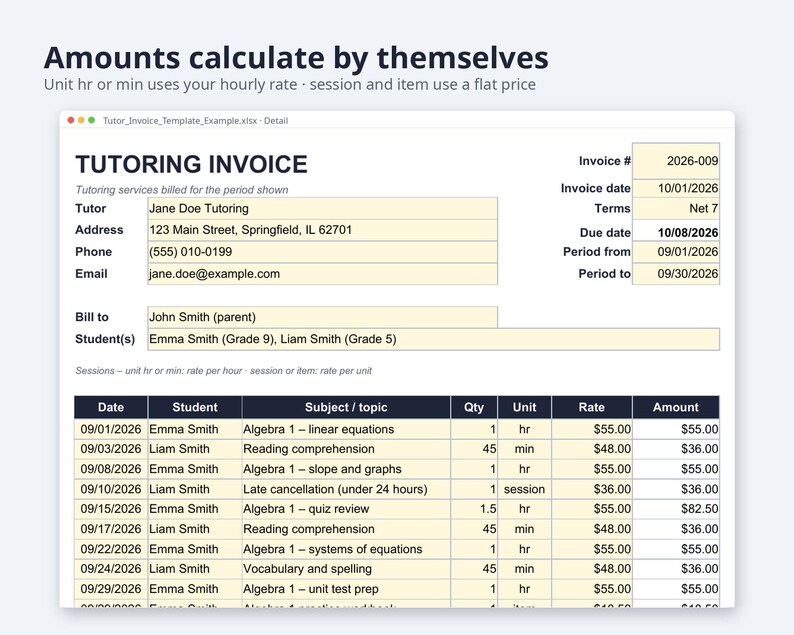
Task: Select the Address field 123 Main Street
Action: click(x=323, y=230)
